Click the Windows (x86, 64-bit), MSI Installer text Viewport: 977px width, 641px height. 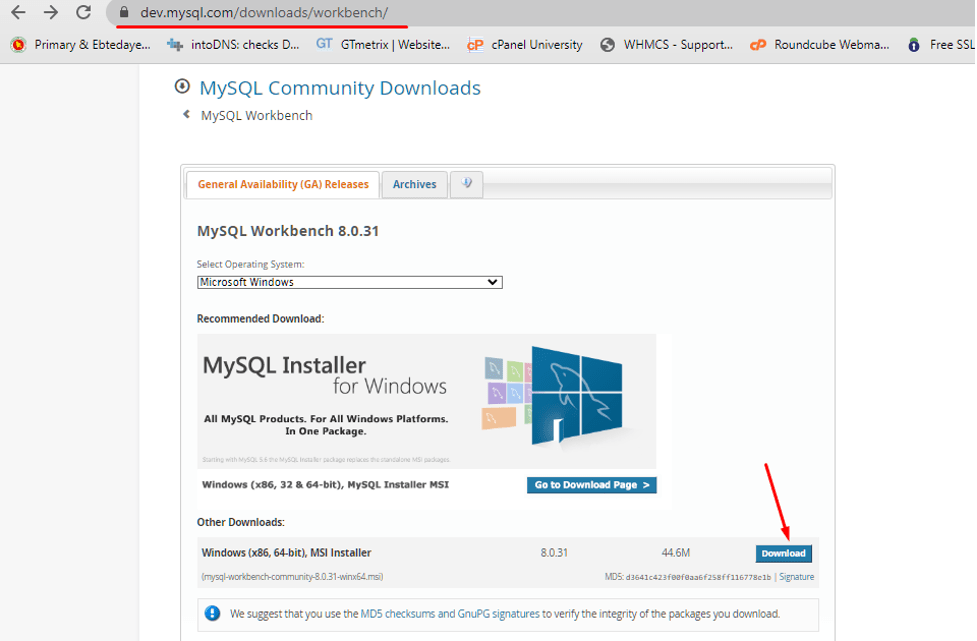[x=286, y=553]
